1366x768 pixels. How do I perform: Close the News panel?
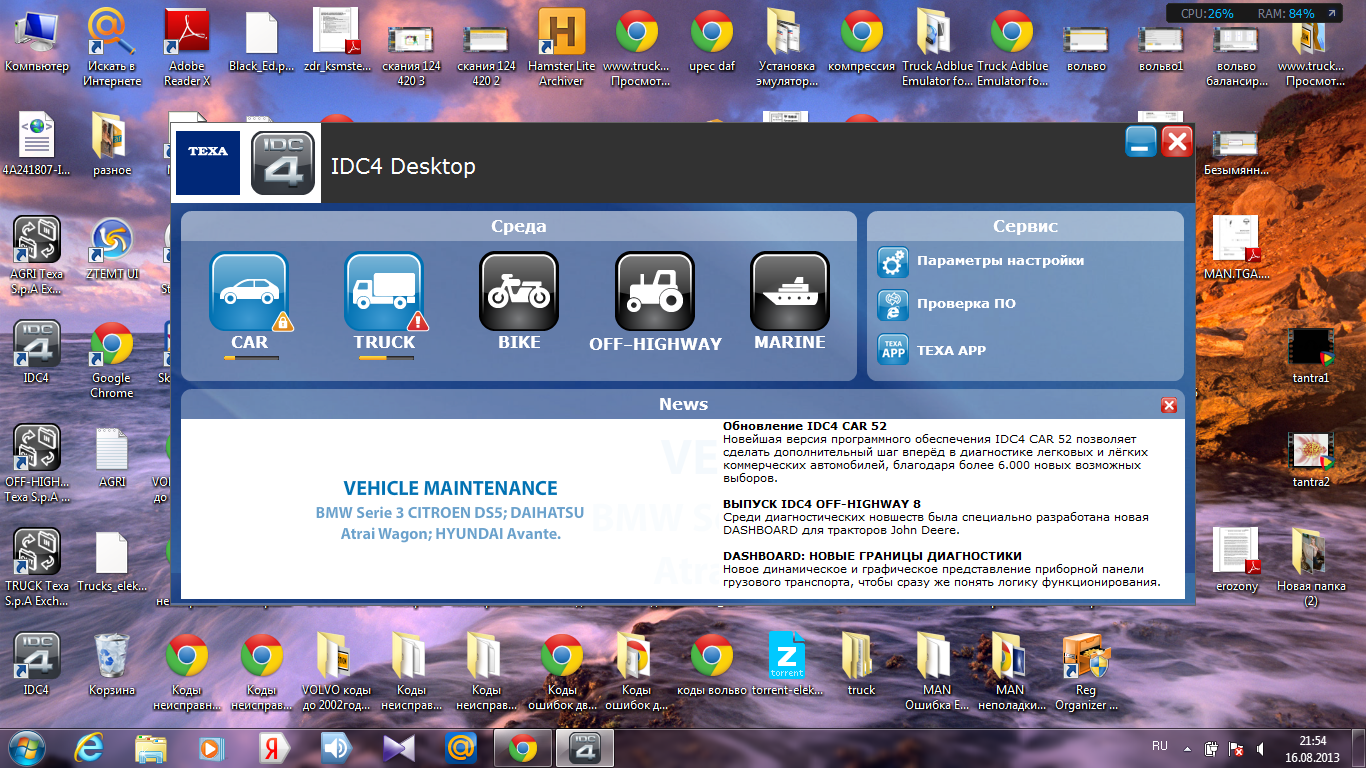[x=1168, y=405]
